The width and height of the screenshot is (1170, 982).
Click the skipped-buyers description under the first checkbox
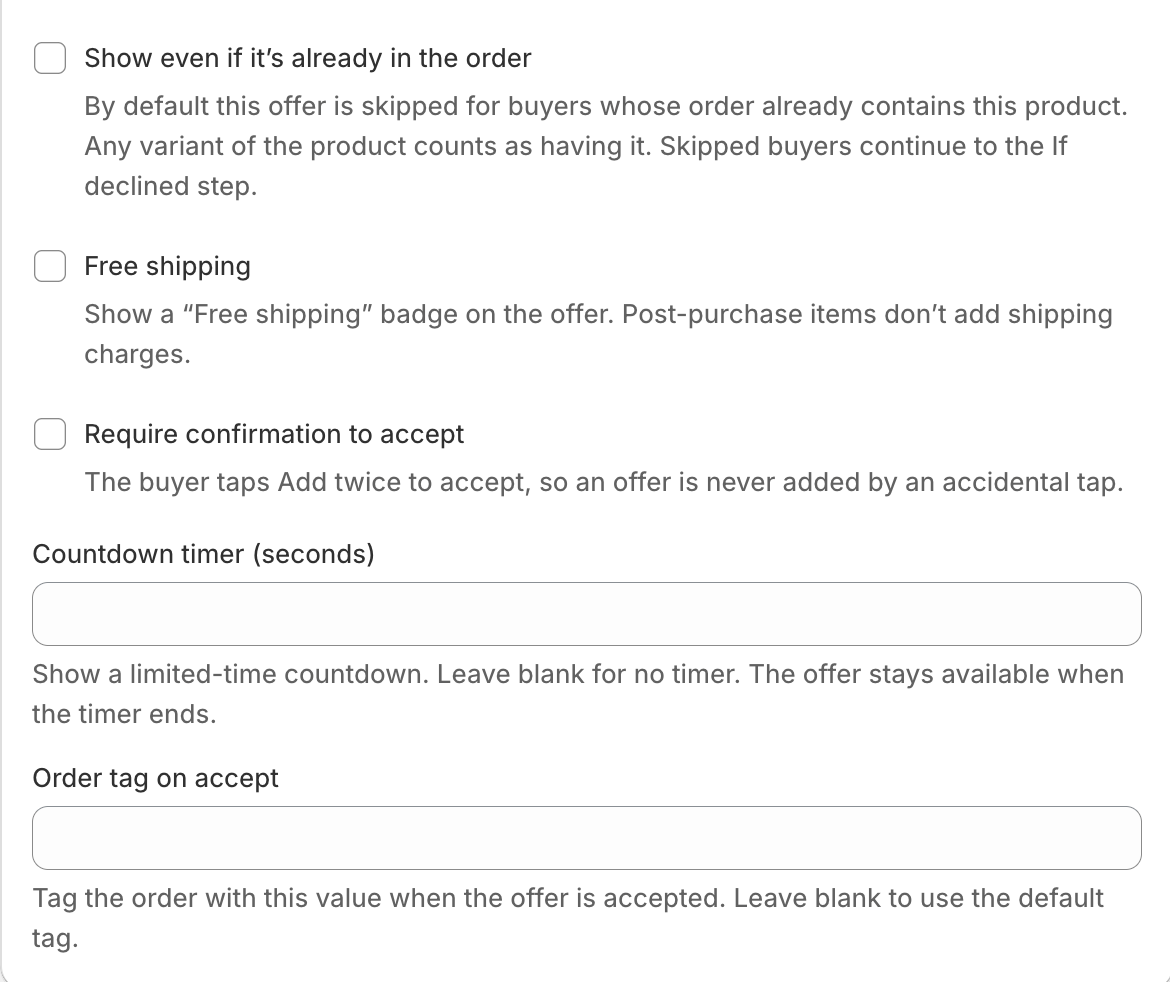point(606,146)
